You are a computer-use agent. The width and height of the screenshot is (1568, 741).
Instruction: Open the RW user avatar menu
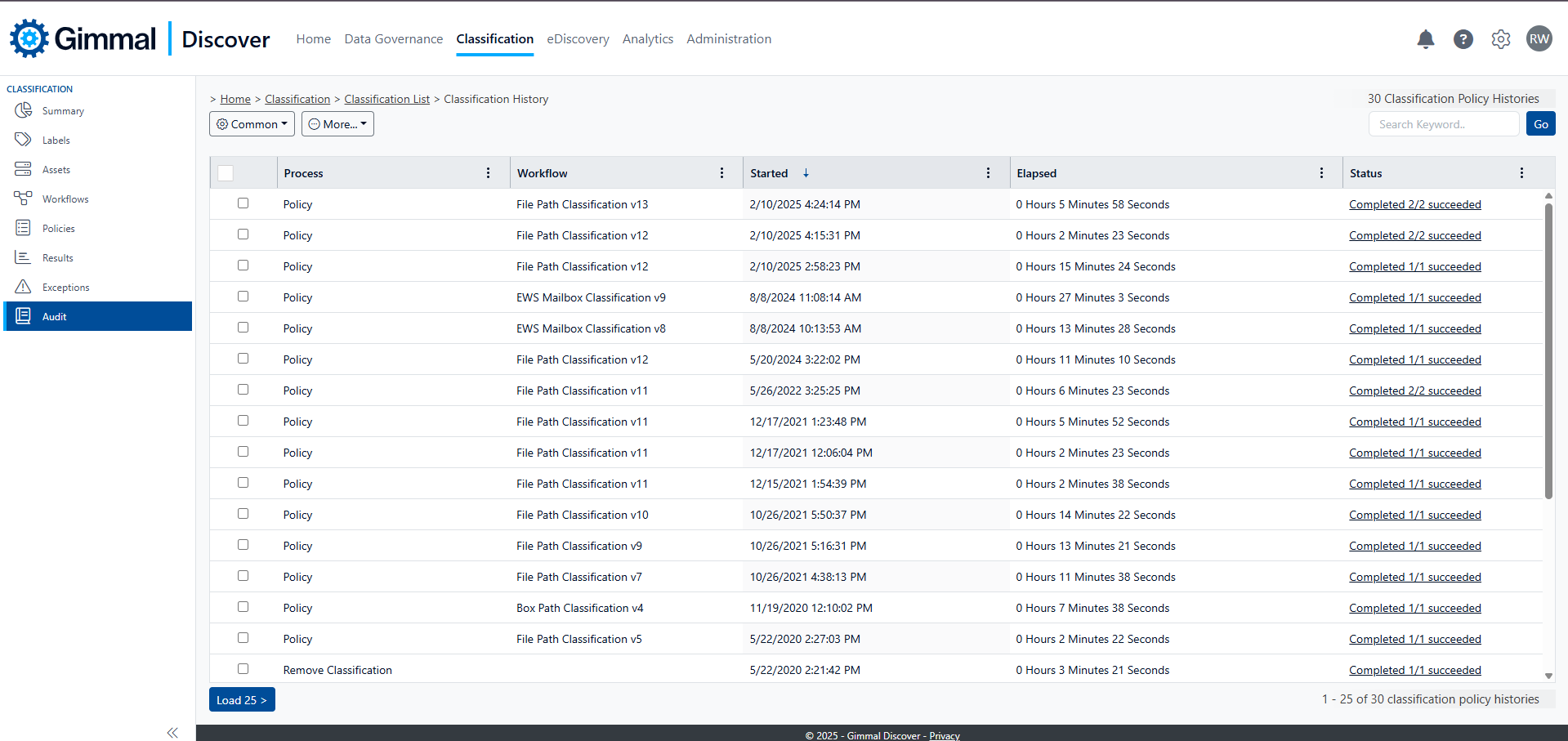(1539, 39)
